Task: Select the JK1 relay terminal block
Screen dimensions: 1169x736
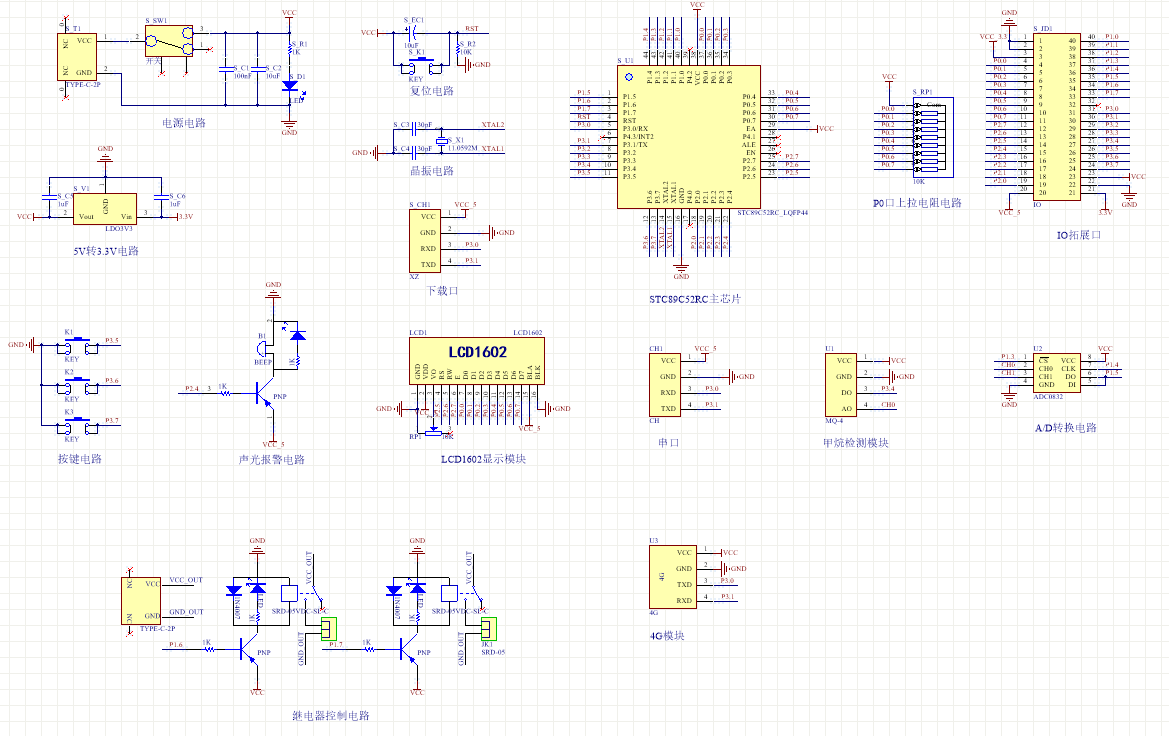Action: (488, 629)
